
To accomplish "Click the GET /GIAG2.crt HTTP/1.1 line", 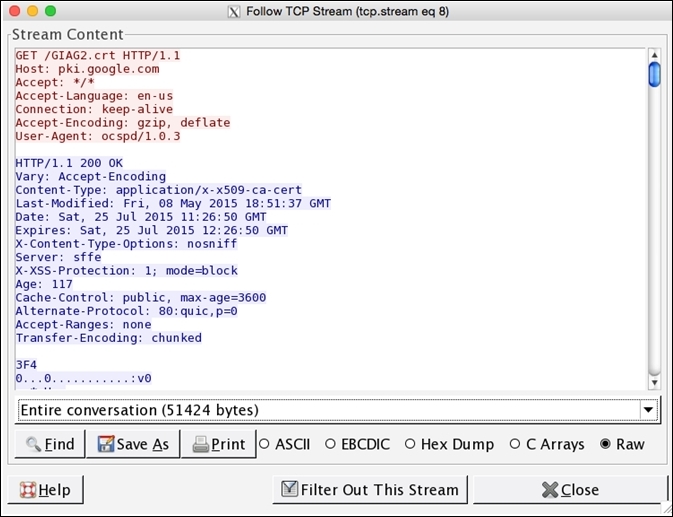I will [98, 55].
